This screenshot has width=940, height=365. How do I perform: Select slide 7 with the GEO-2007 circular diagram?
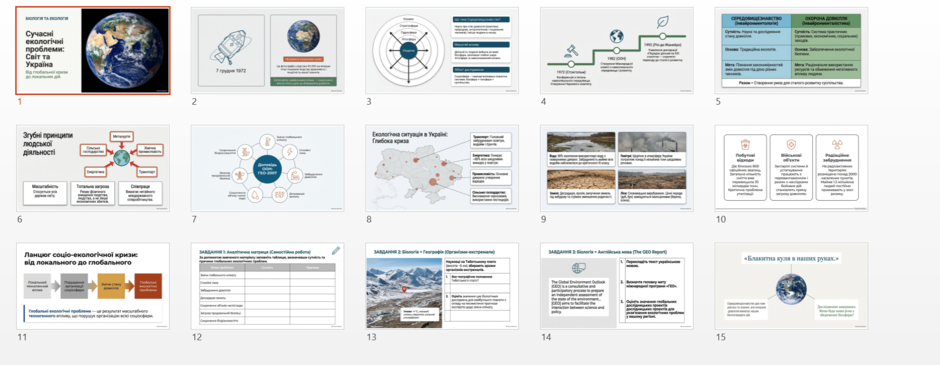(267, 168)
